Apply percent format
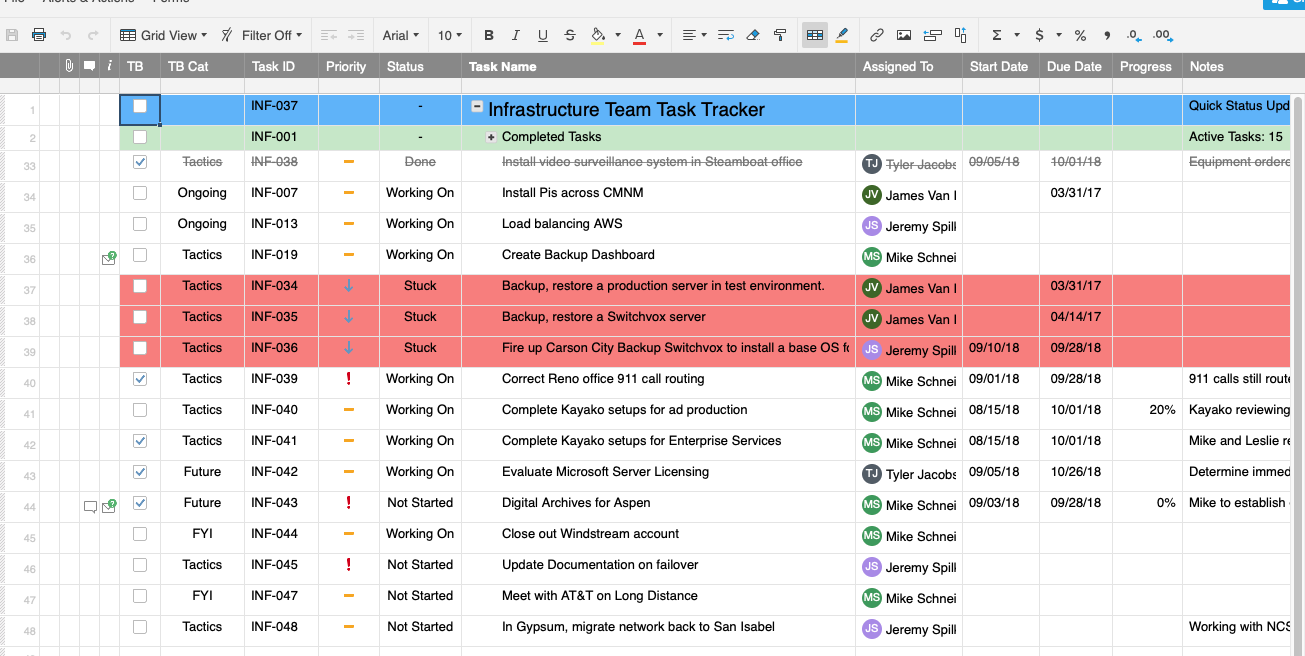1305x656 pixels. point(1080,35)
